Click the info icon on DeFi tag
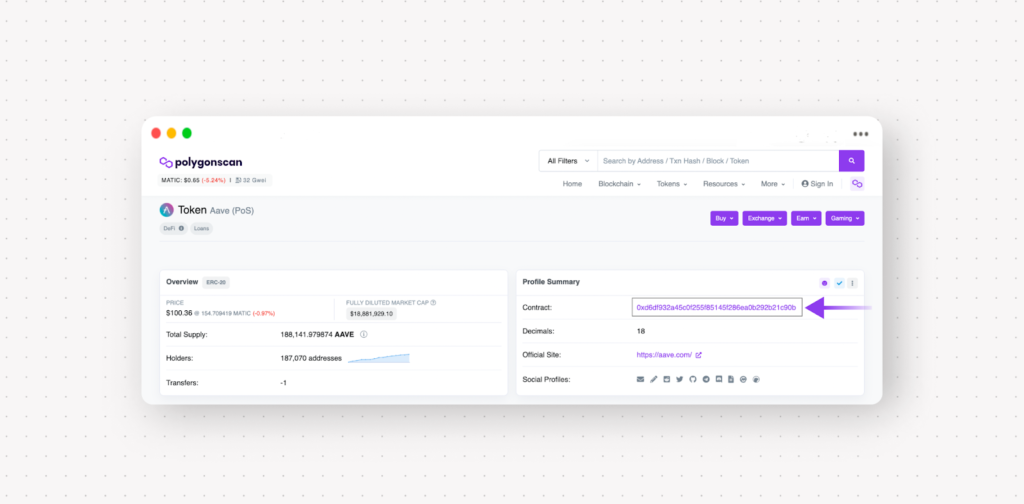The image size is (1024, 504). point(181,228)
